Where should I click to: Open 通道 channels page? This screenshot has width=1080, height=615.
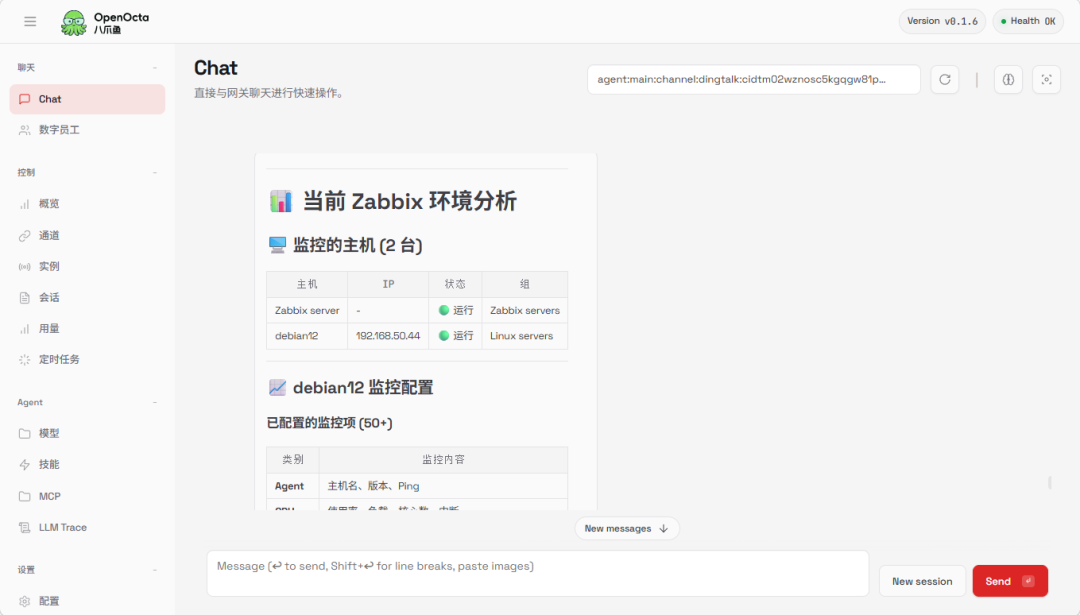[x=87, y=236]
